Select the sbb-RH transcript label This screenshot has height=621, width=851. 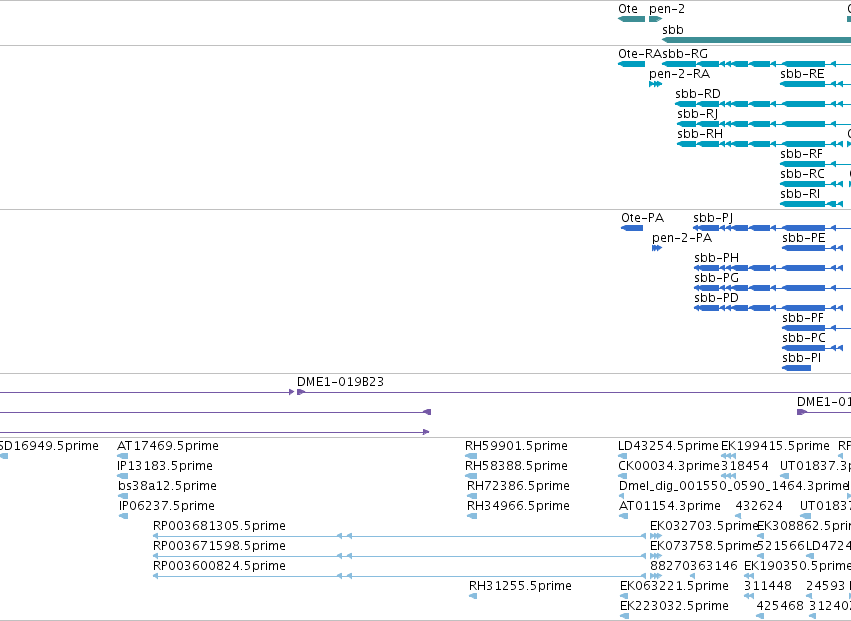700,134
